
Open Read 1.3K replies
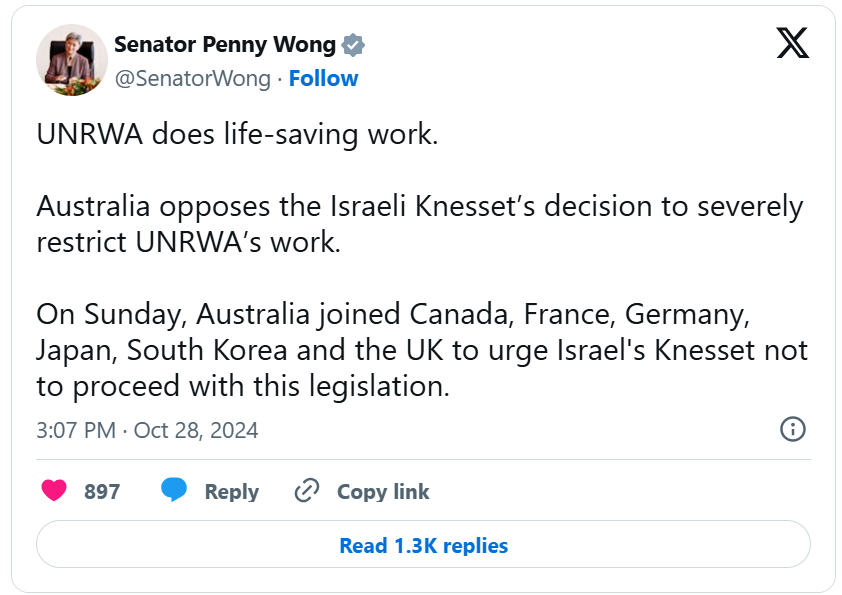(x=423, y=545)
